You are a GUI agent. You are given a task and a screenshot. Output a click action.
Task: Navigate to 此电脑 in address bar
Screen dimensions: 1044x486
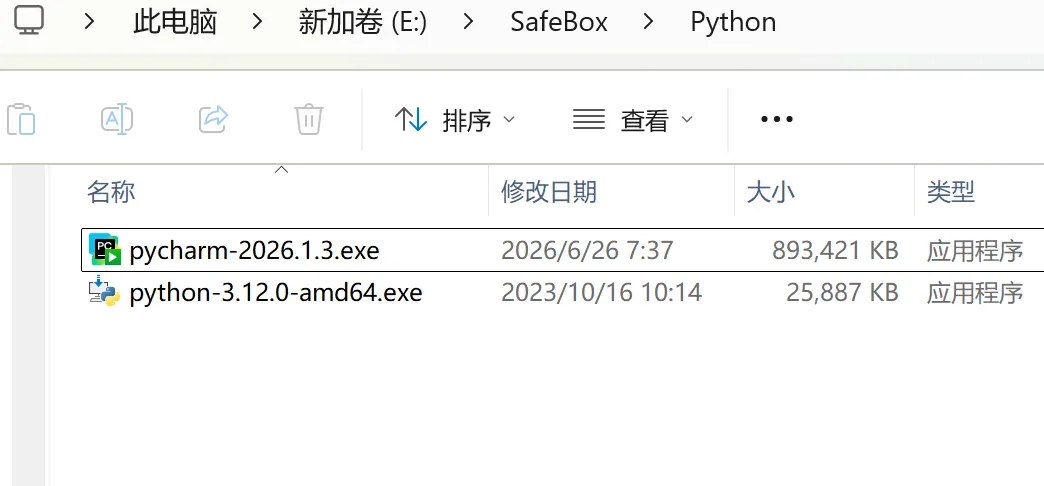[175, 22]
